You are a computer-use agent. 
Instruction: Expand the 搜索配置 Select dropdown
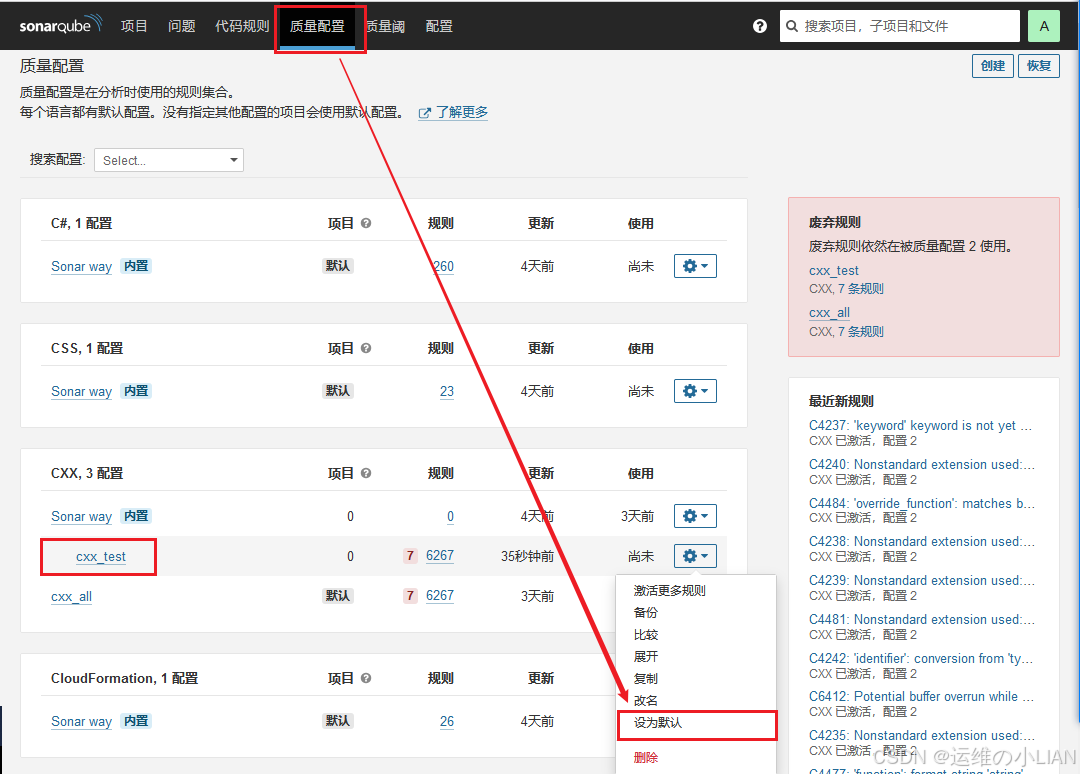[168, 159]
